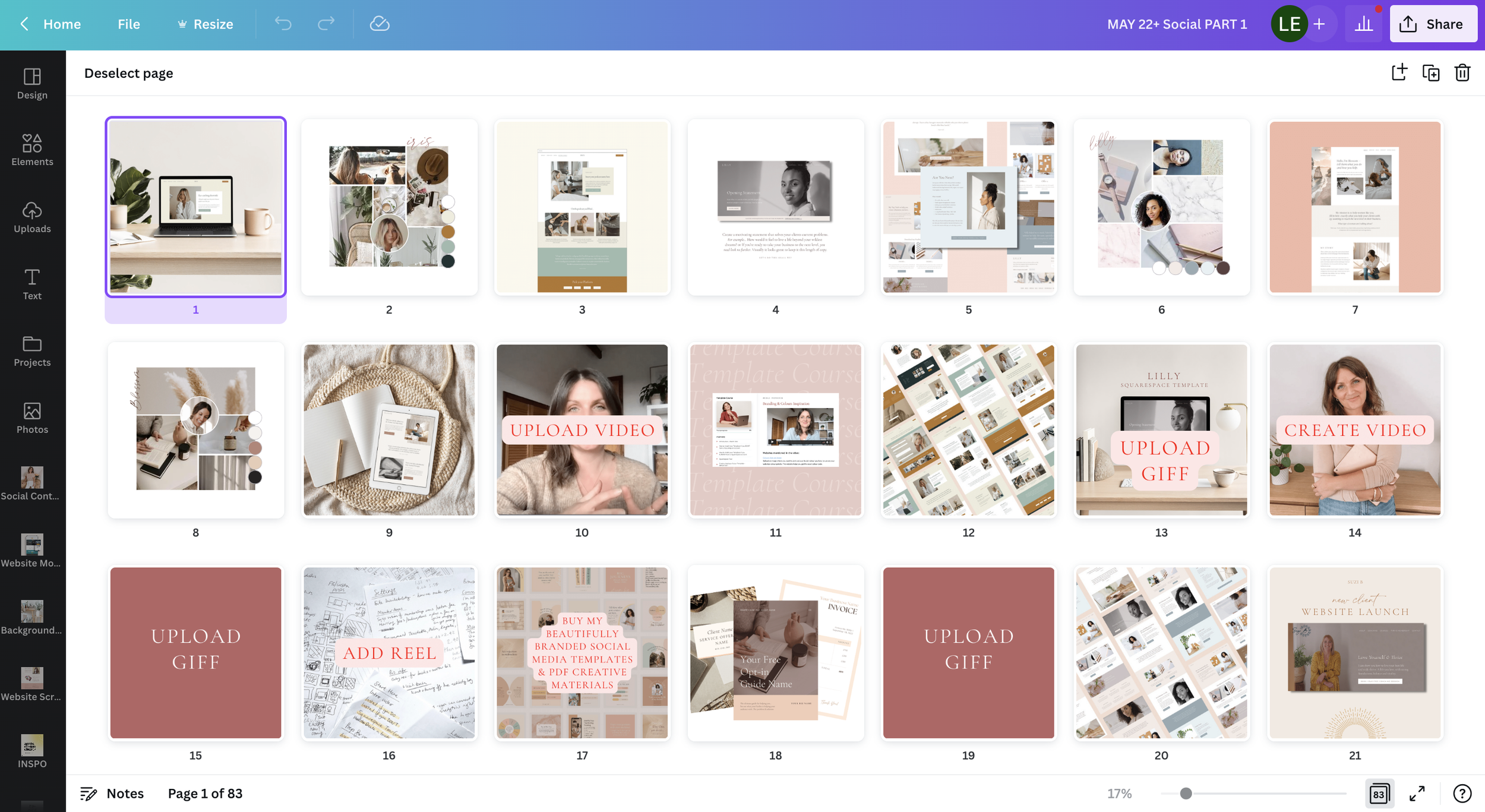Click the cloud save status icon
1485x812 pixels.
click(380, 24)
